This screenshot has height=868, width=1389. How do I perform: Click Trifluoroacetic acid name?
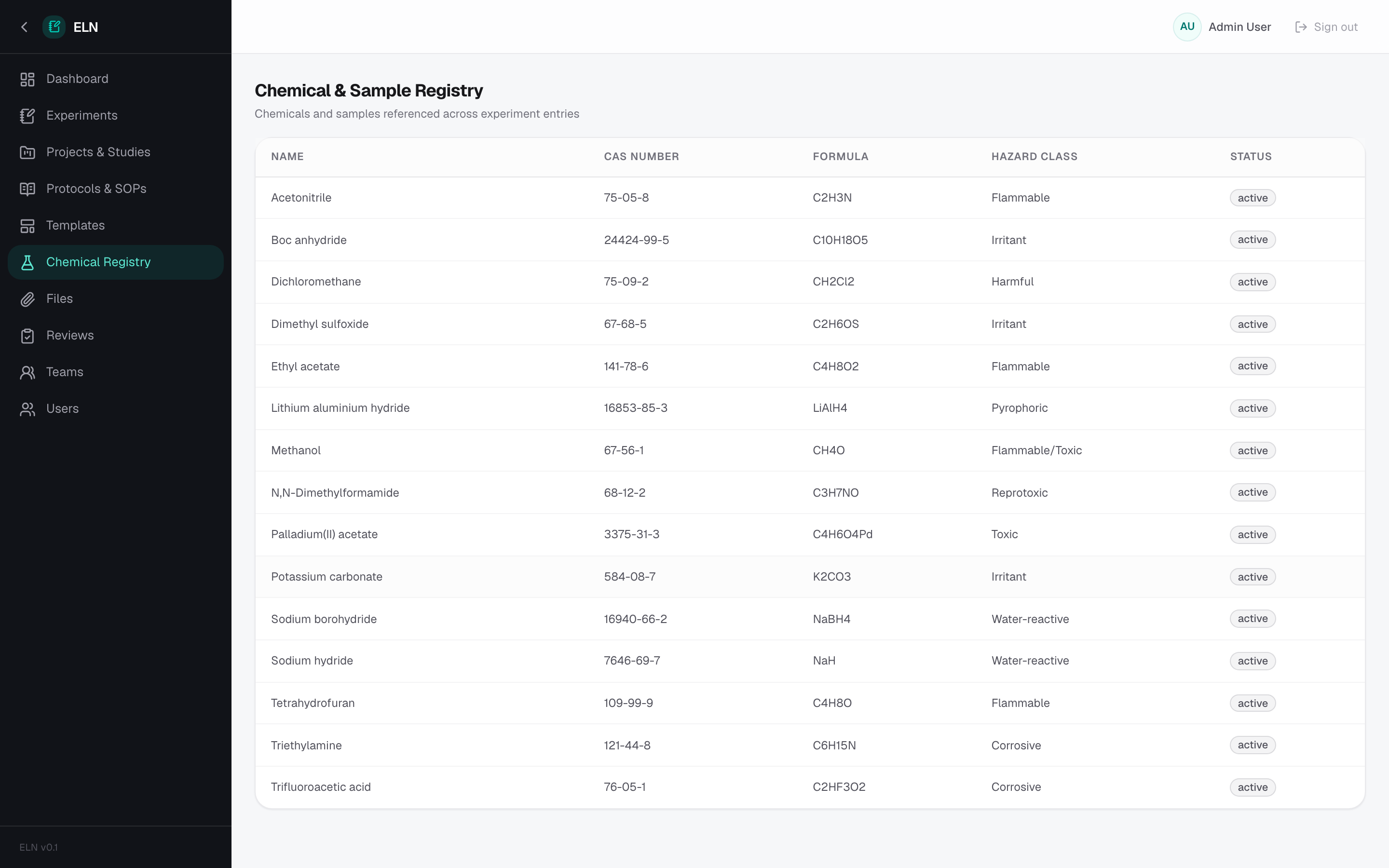(321, 787)
